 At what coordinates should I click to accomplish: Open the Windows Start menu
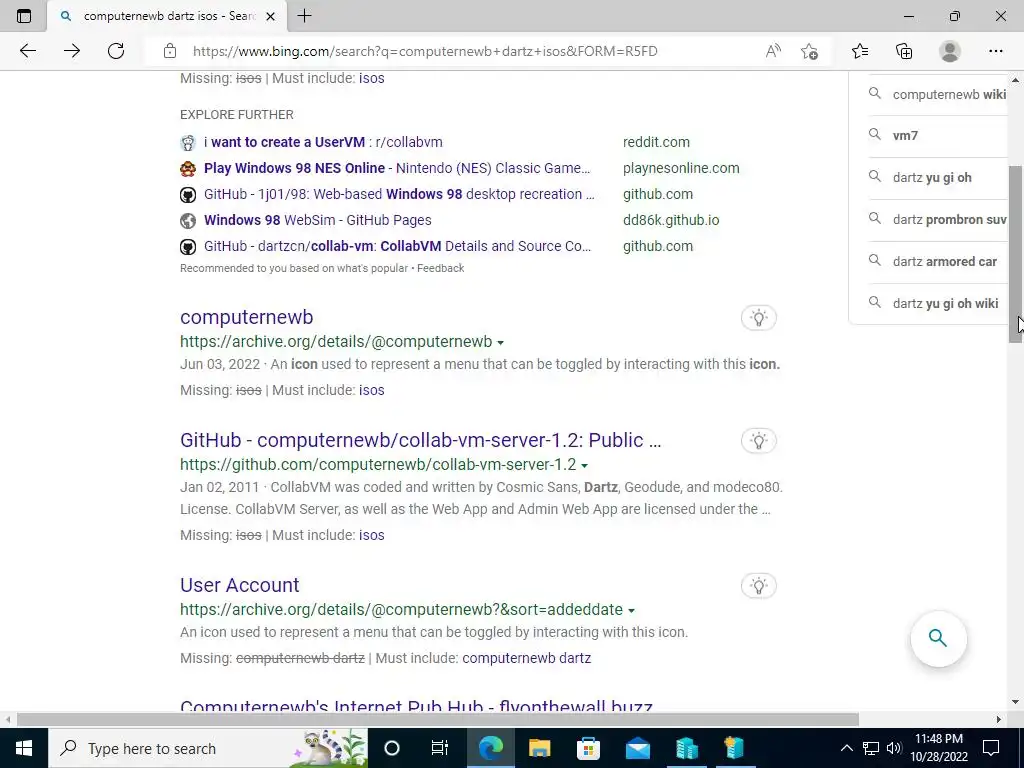coord(24,748)
